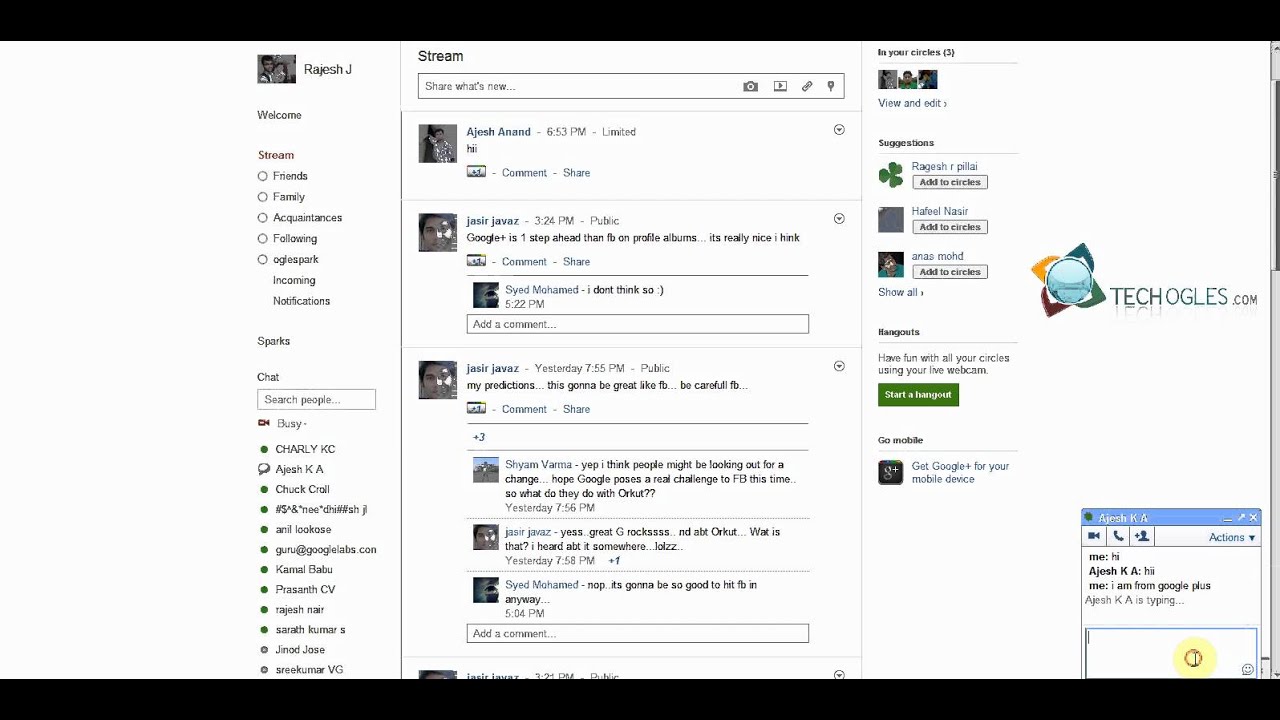The image size is (1280, 720).
Task: Attach a link with the share box link icon
Action: 807,87
